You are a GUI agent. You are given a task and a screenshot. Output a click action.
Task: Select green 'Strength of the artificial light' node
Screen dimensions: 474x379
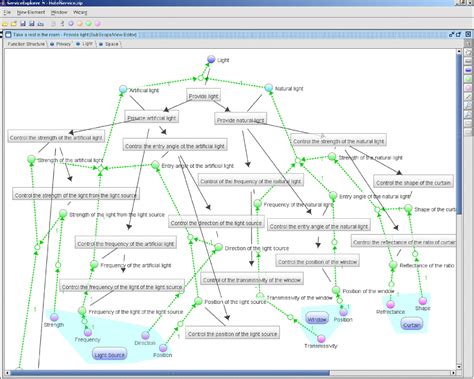[31, 159]
